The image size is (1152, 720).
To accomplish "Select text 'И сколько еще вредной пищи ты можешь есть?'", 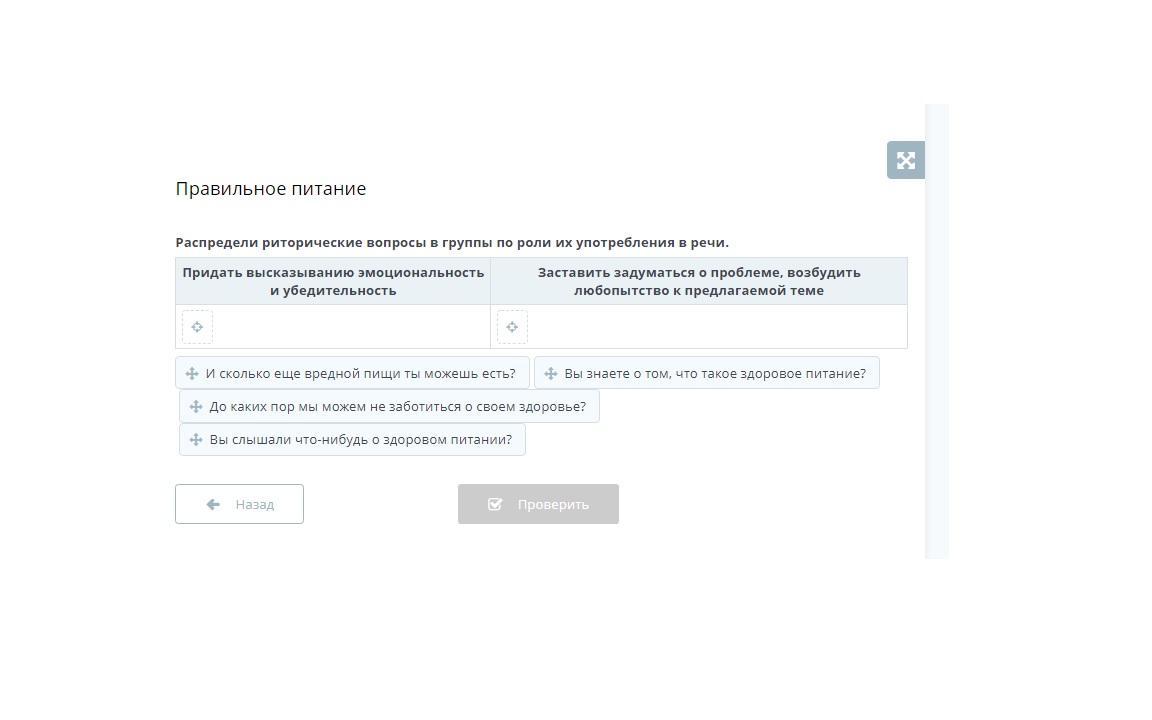I will point(360,374).
